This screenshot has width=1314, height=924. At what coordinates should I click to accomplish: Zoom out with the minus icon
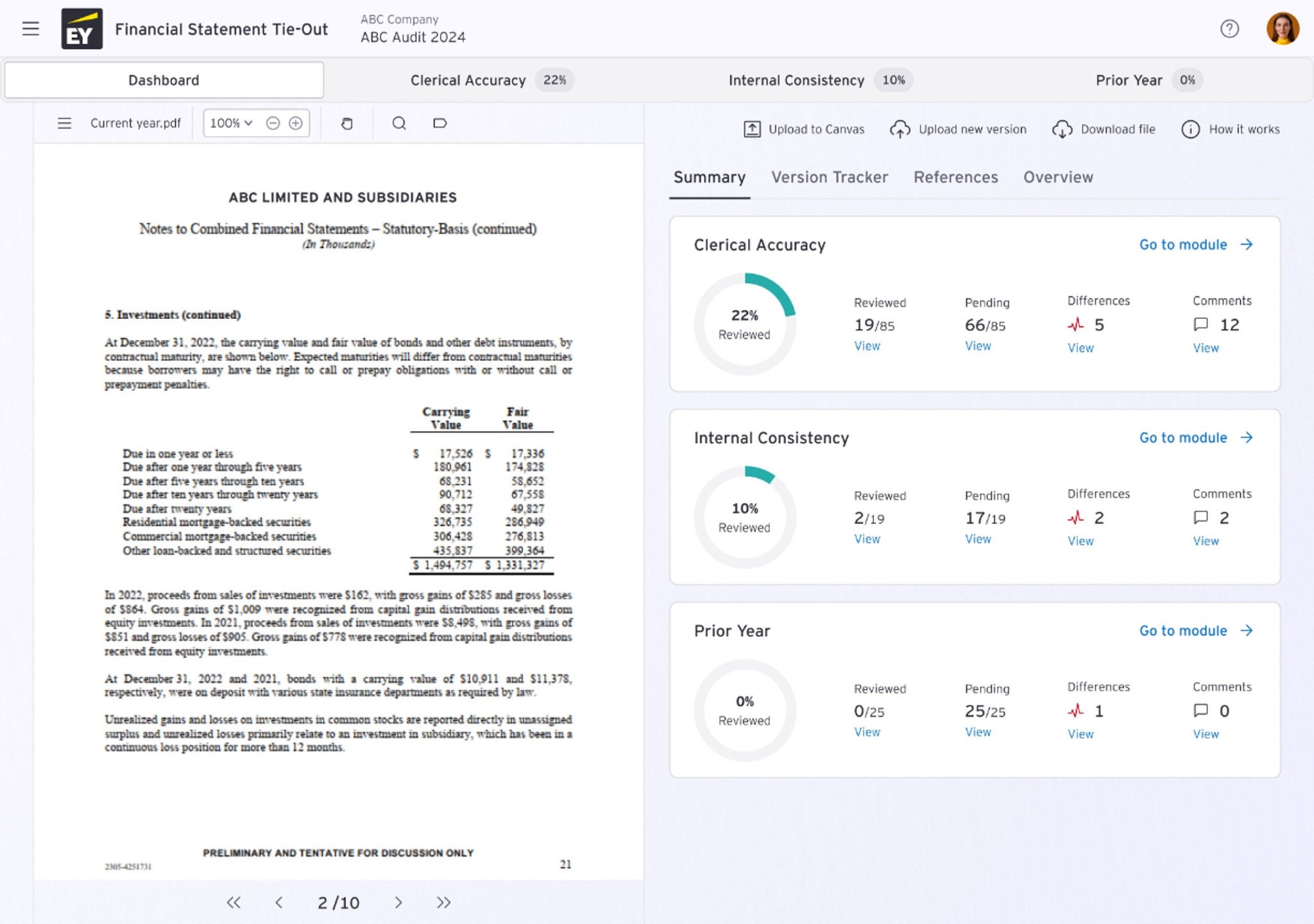[x=273, y=123]
